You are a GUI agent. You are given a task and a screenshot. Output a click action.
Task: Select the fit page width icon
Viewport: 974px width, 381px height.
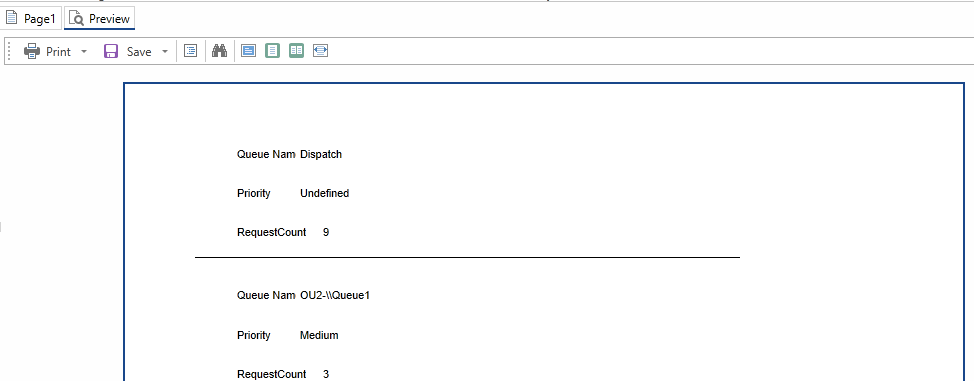point(321,51)
